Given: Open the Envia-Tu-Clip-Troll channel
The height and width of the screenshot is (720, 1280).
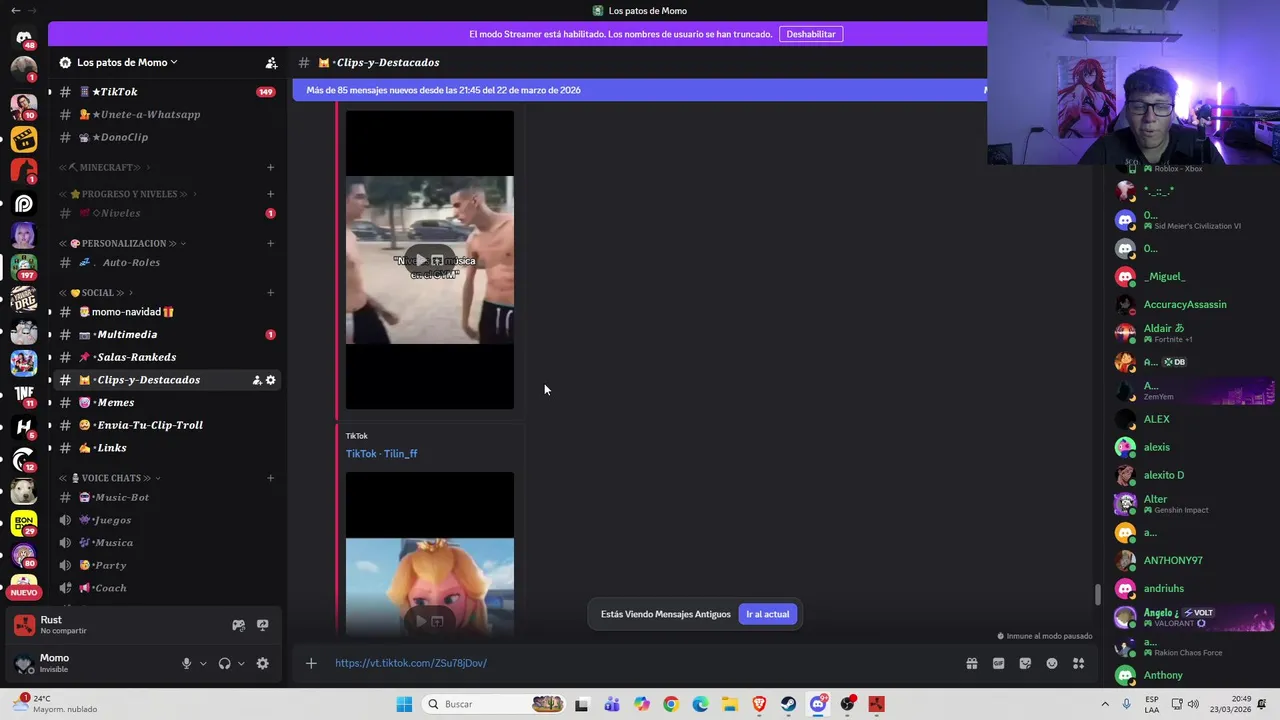Looking at the screenshot, I should [165, 425].
